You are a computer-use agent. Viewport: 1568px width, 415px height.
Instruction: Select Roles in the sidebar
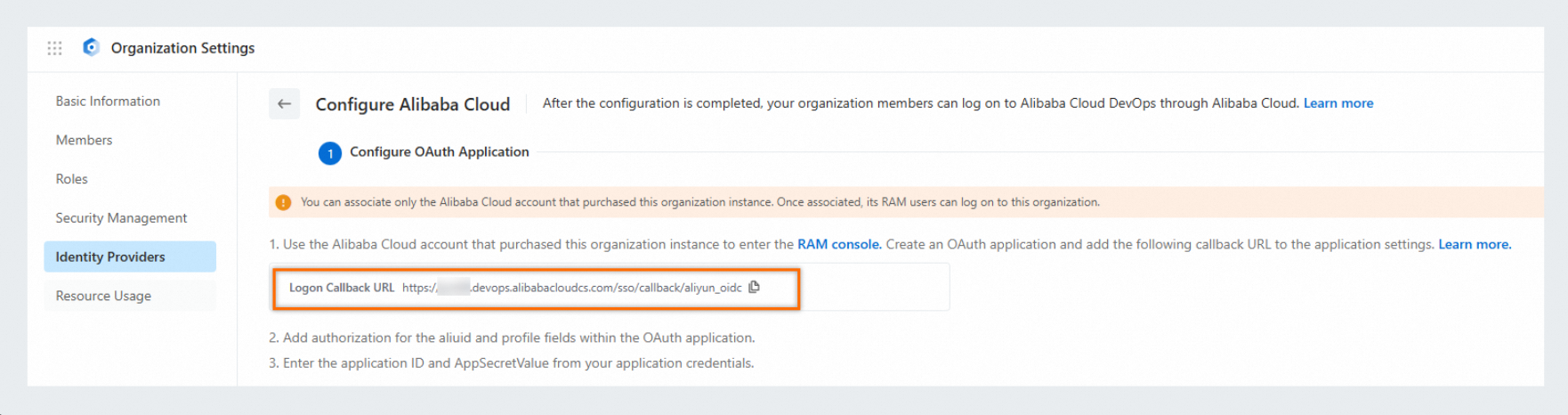[x=71, y=179]
